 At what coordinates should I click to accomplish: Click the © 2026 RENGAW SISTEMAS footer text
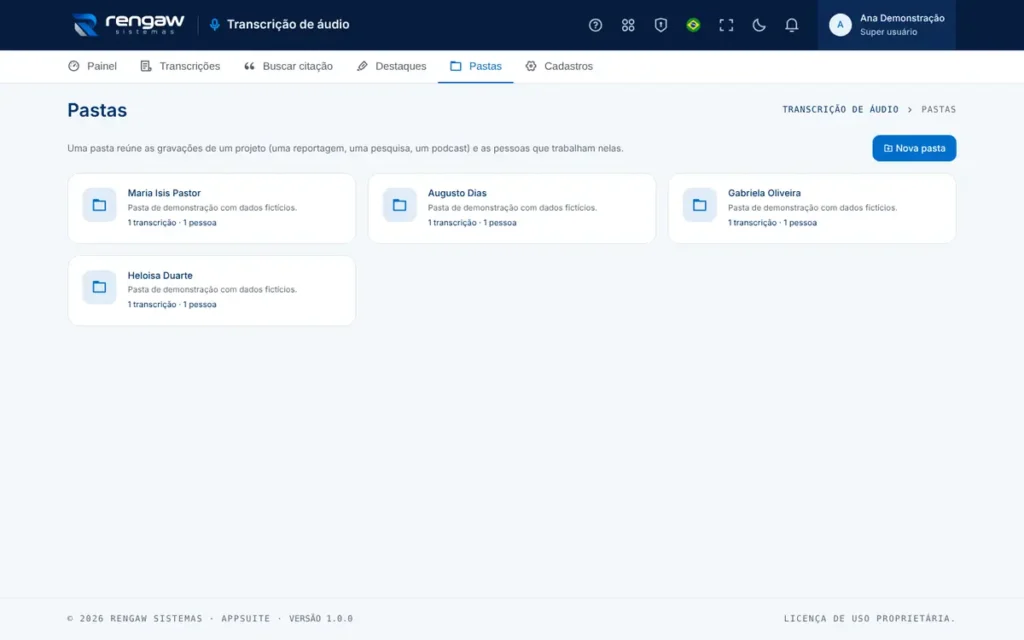(135, 618)
